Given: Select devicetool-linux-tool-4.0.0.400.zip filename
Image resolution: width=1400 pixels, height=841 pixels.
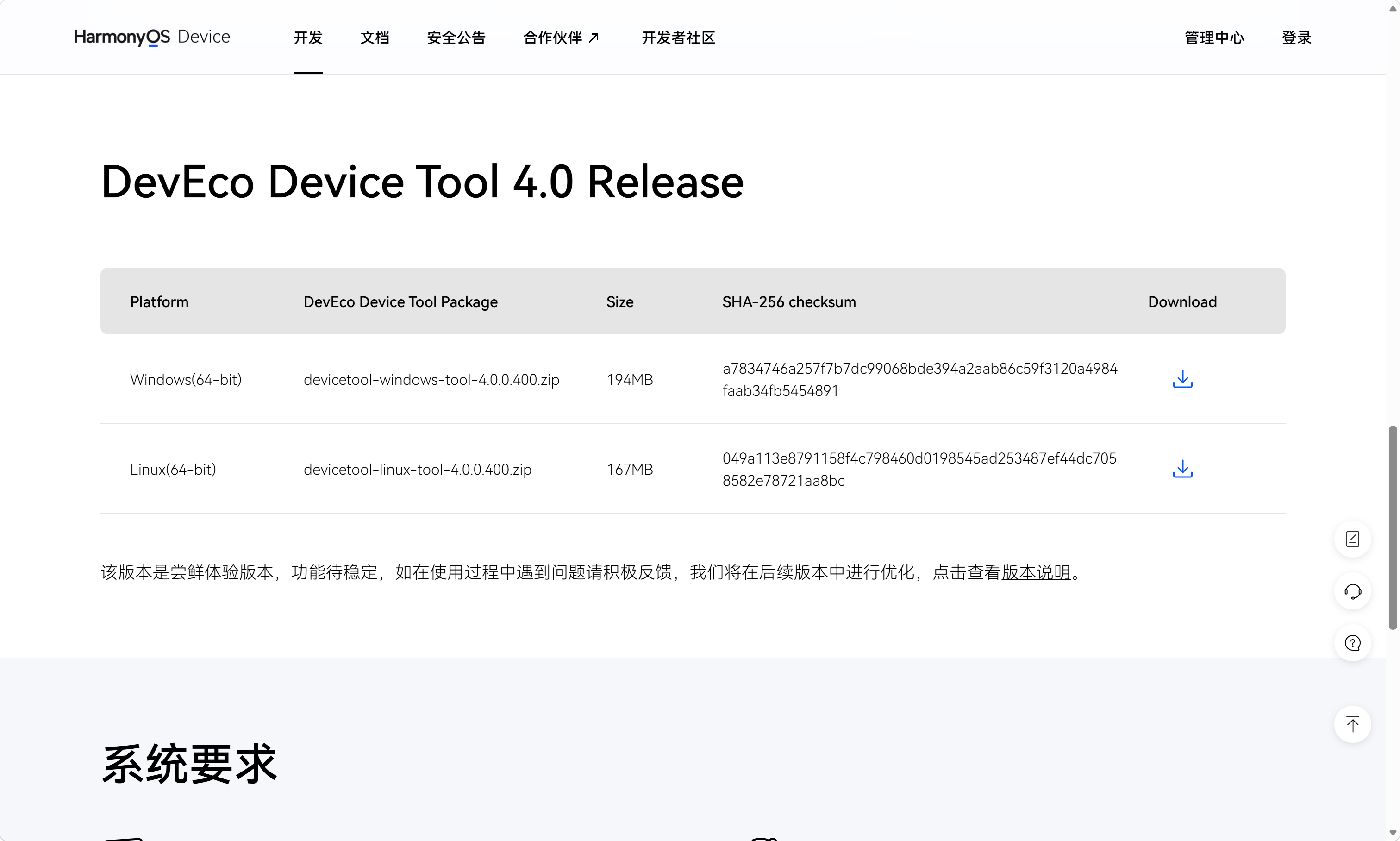Looking at the screenshot, I should click(418, 469).
